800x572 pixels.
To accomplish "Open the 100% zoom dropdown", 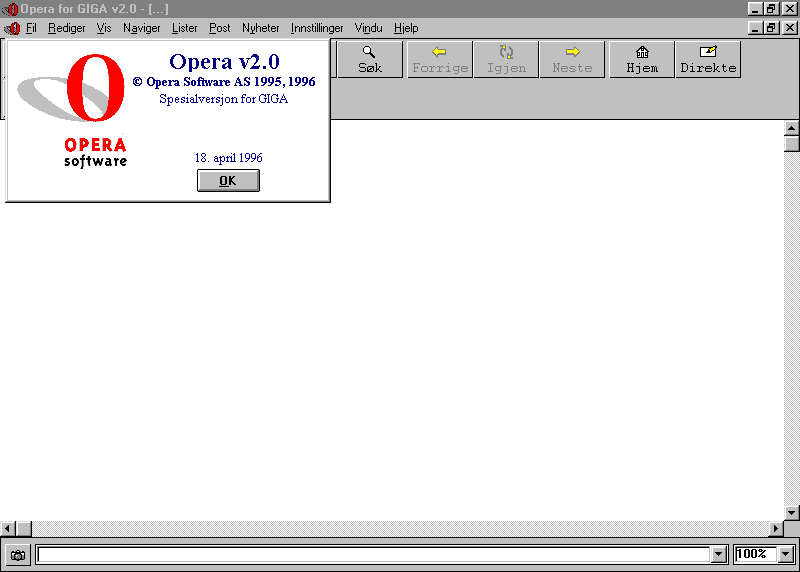I will [x=785, y=555].
